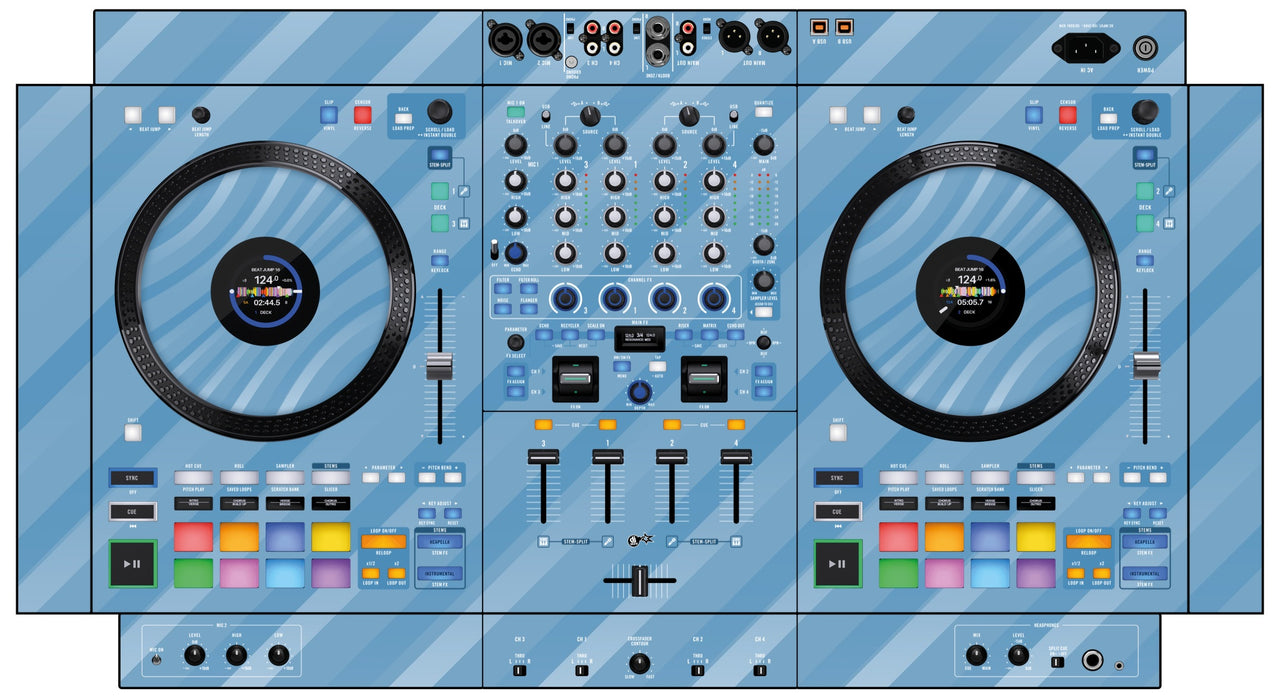Select Deck 3 green button
Image resolution: width=1280 pixels, height=698 pixels.
pyautogui.click(x=440, y=223)
